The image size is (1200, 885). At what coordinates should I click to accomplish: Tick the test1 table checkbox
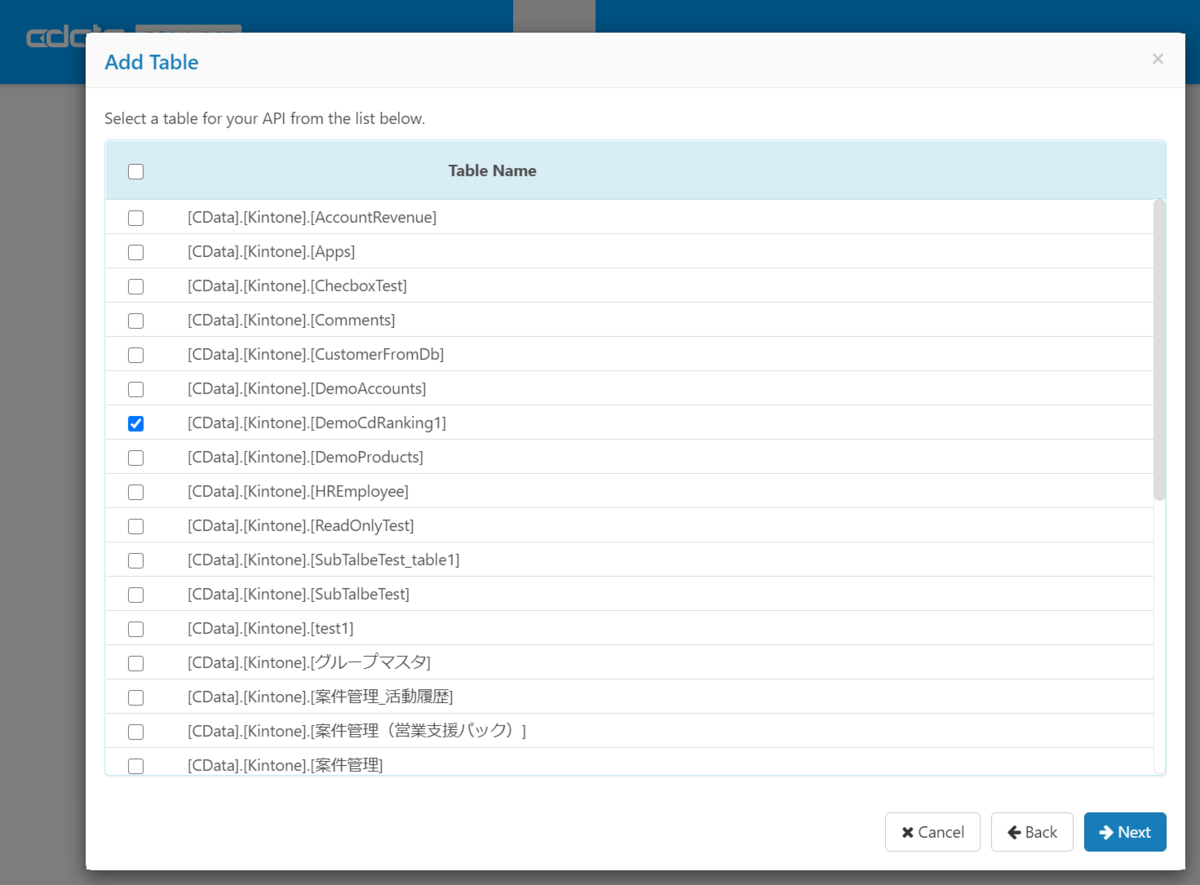tap(136, 629)
